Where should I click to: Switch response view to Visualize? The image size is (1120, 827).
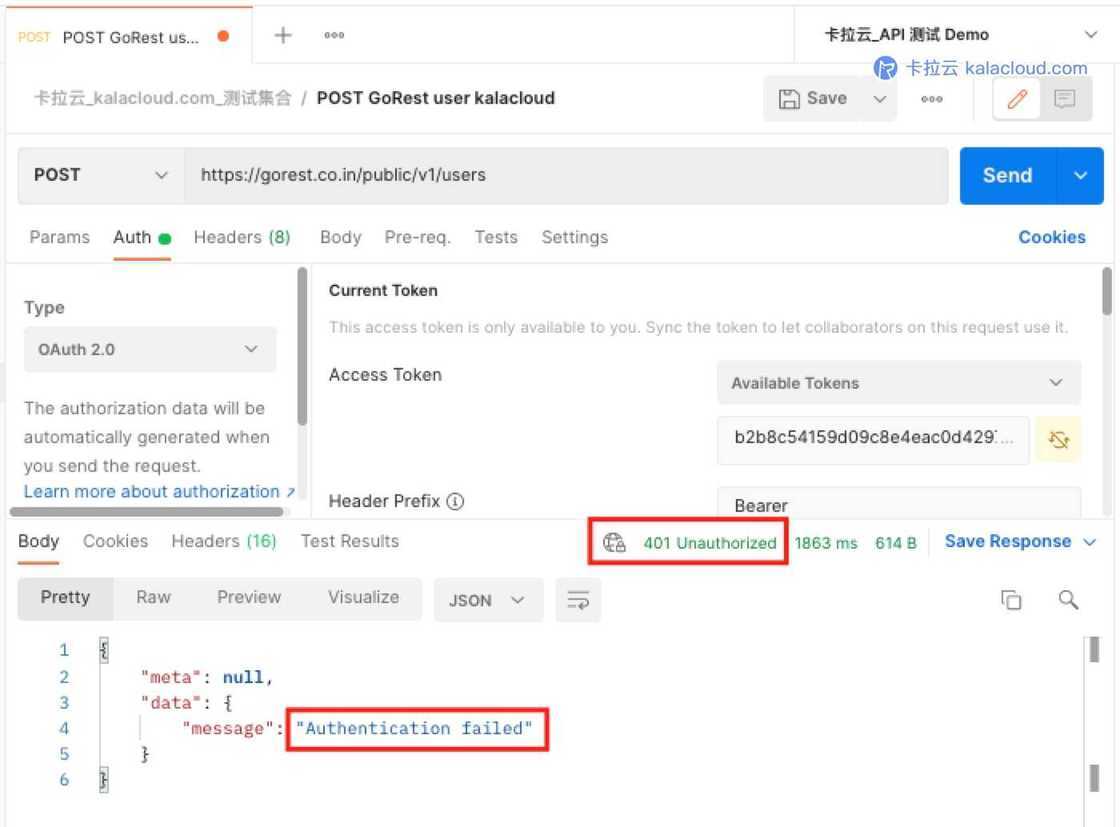point(364,598)
